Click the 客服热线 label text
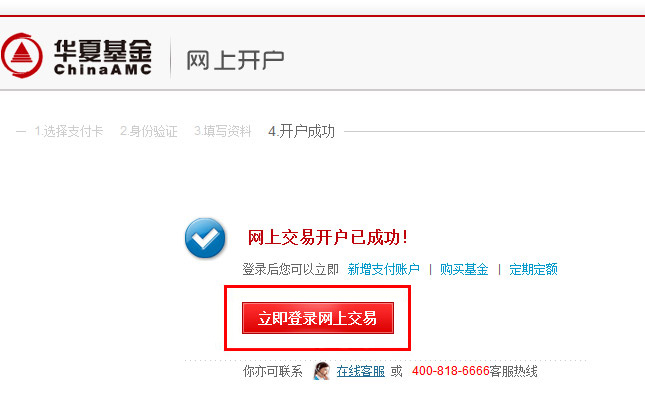Viewport: 645px width, 405px height. pyautogui.click(x=513, y=371)
